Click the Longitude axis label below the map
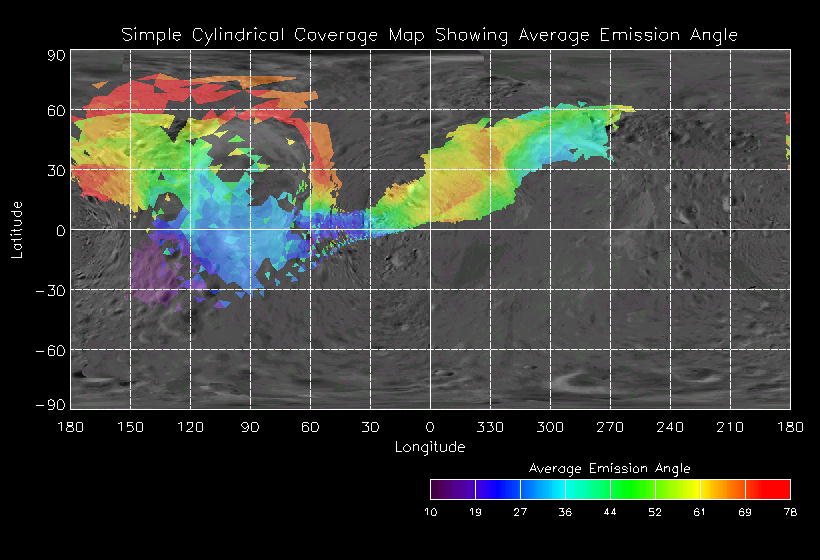The height and width of the screenshot is (560, 820). tap(429, 447)
